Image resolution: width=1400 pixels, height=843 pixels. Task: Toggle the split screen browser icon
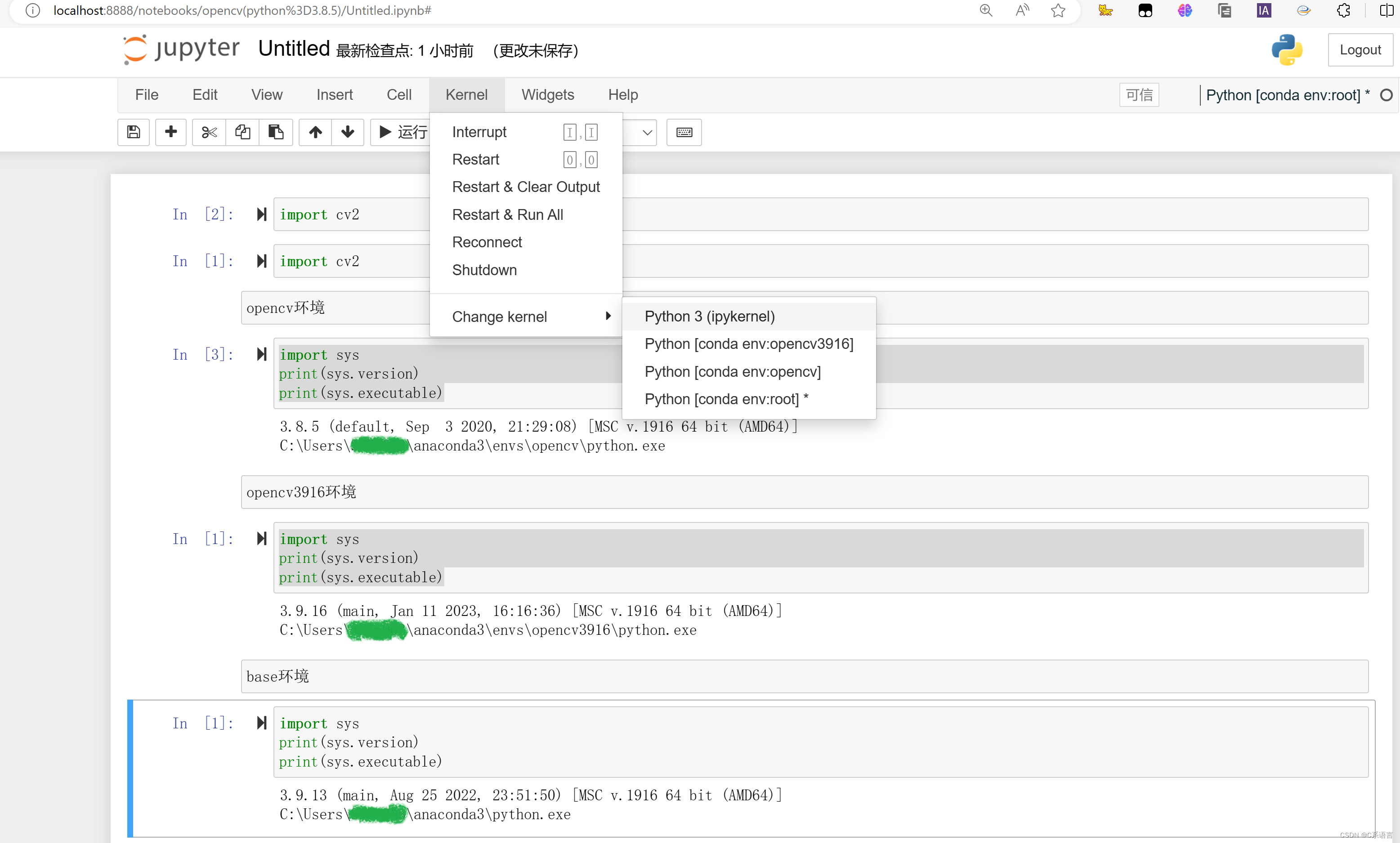click(x=1387, y=10)
